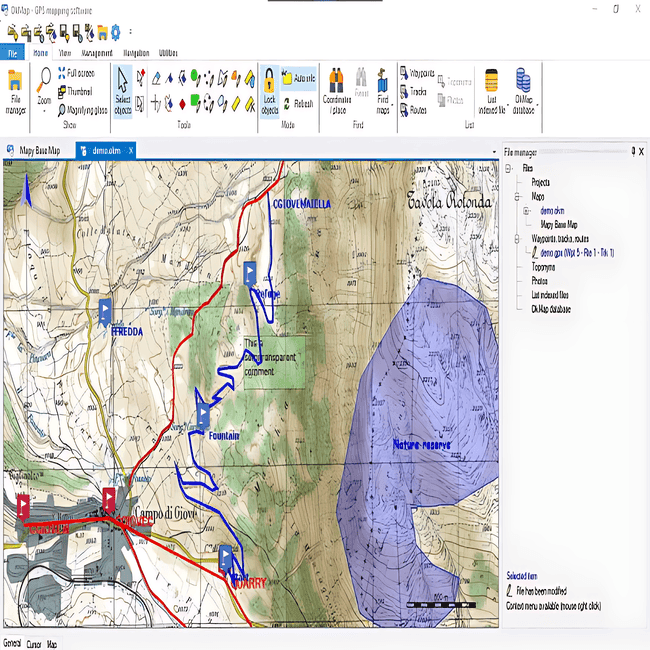650x650 pixels.
Task: Toggle Automatic mode in Mode group
Action: (299, 78)
